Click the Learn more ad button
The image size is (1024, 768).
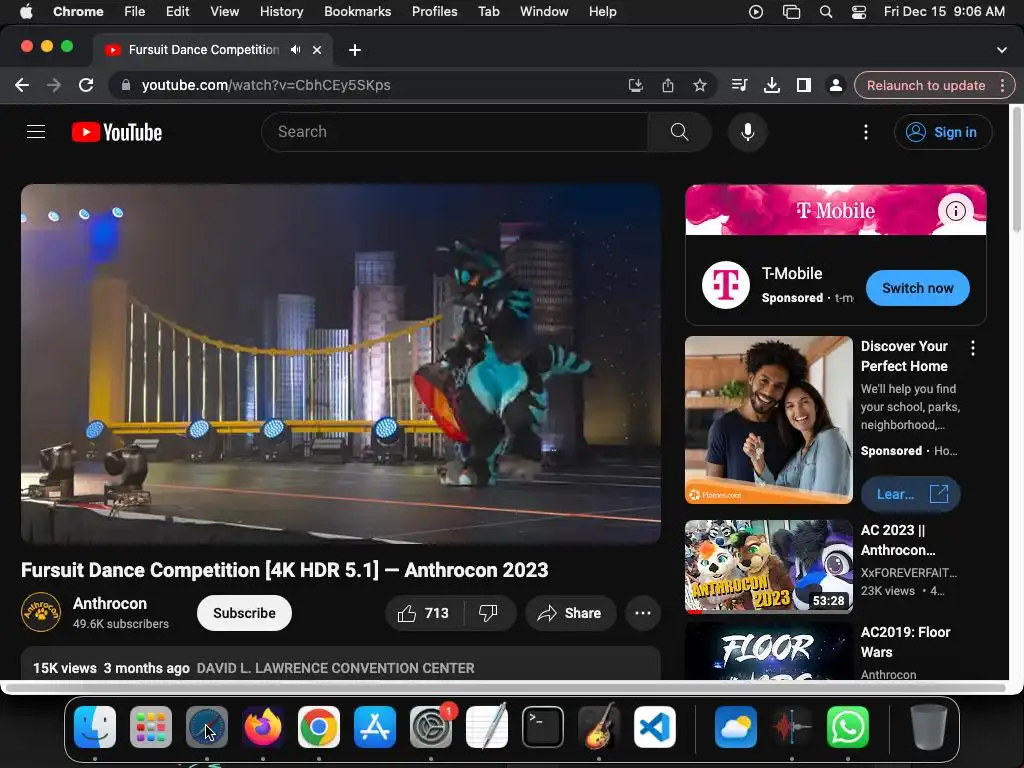910,494
